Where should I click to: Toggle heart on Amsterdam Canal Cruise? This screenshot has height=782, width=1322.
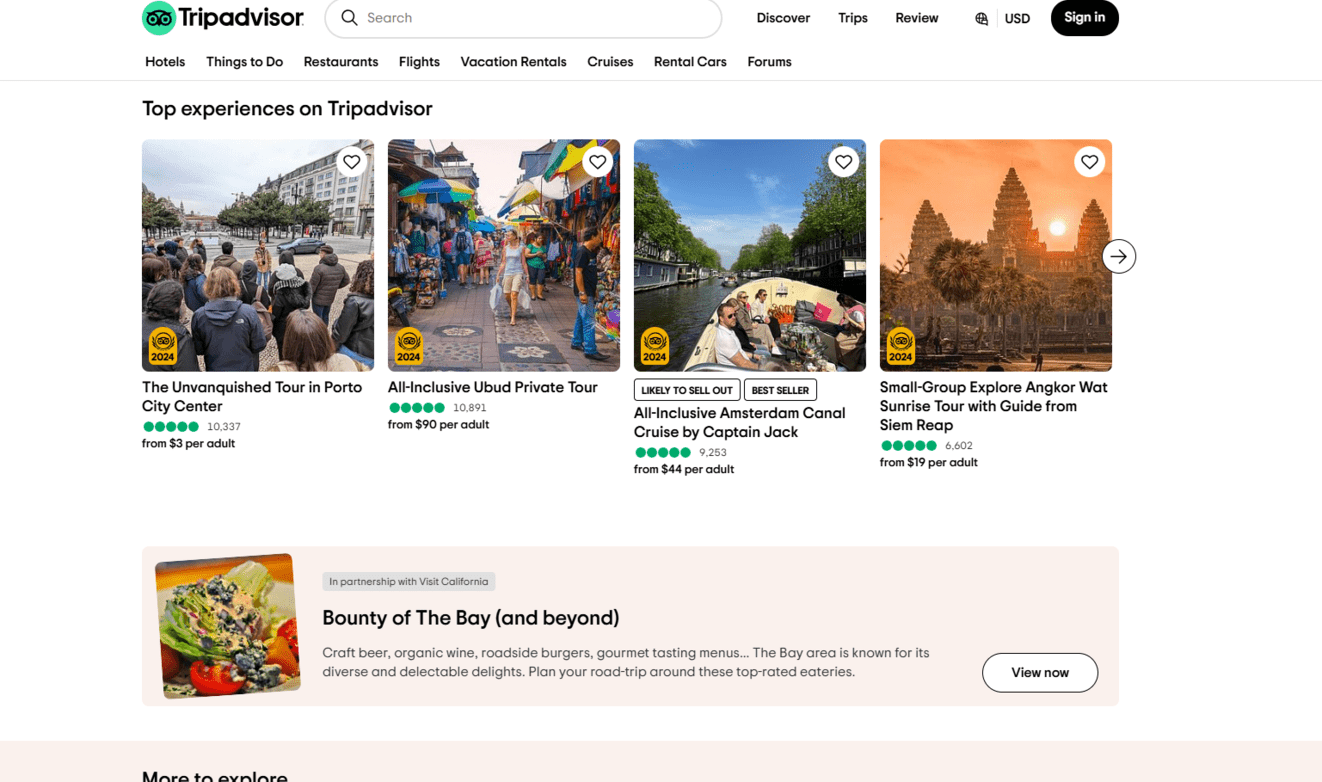pyautogui.click(x=843, y=162)
